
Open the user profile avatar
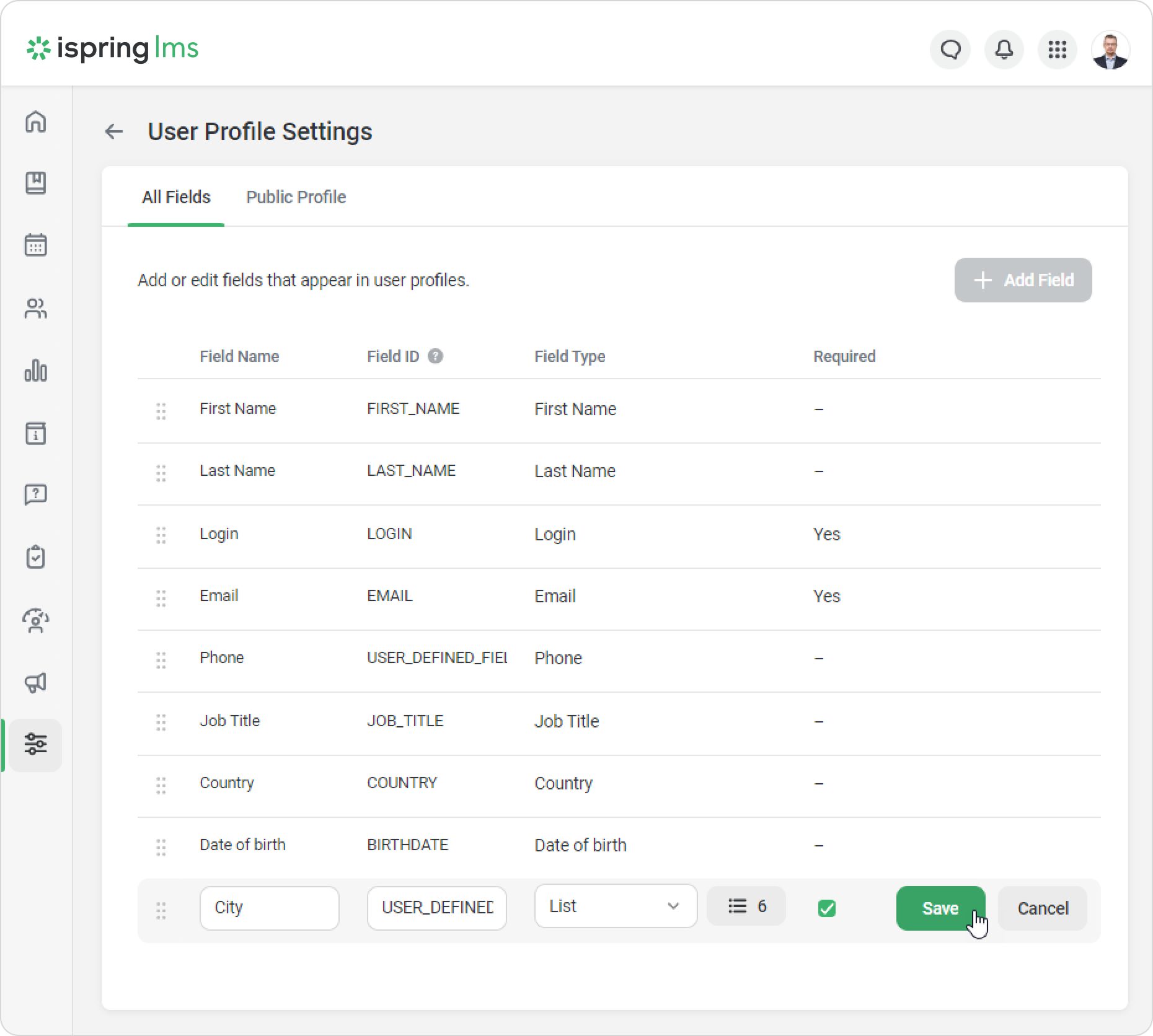coord(1110,50)
